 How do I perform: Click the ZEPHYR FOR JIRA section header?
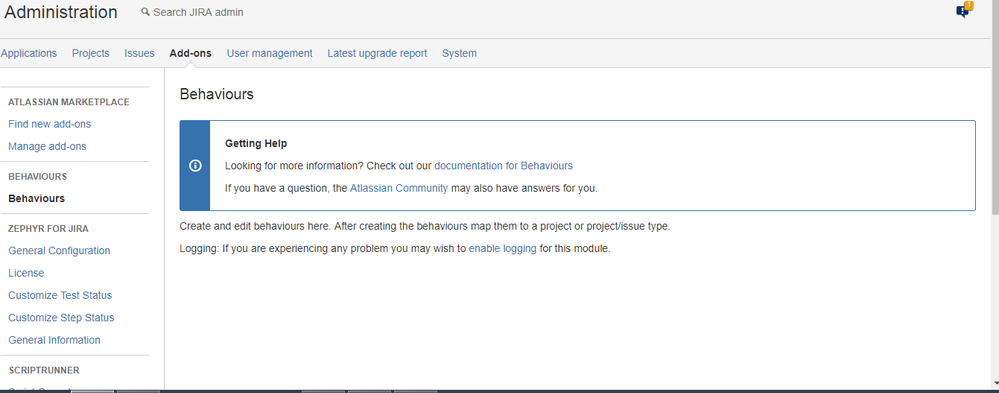coord(48,229)
